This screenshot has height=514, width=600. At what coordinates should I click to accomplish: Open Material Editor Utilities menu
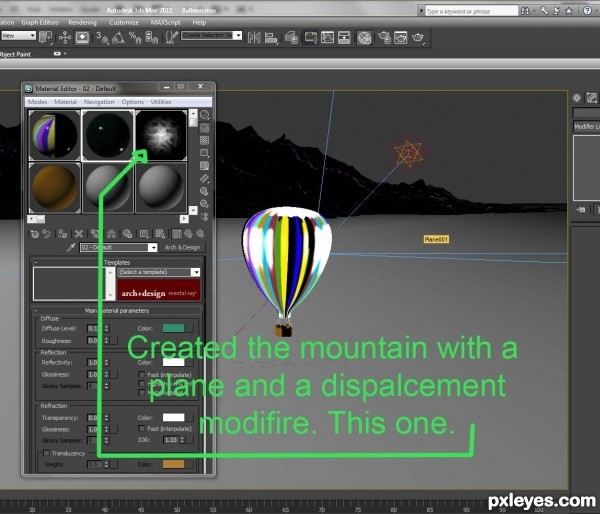pos(161,102)
